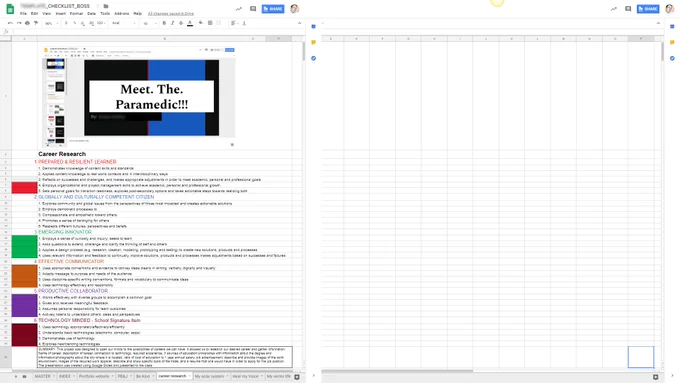Screen dimensions: 680x383
Task: Open comments icon in left window
Action: [x=253, y=9]
